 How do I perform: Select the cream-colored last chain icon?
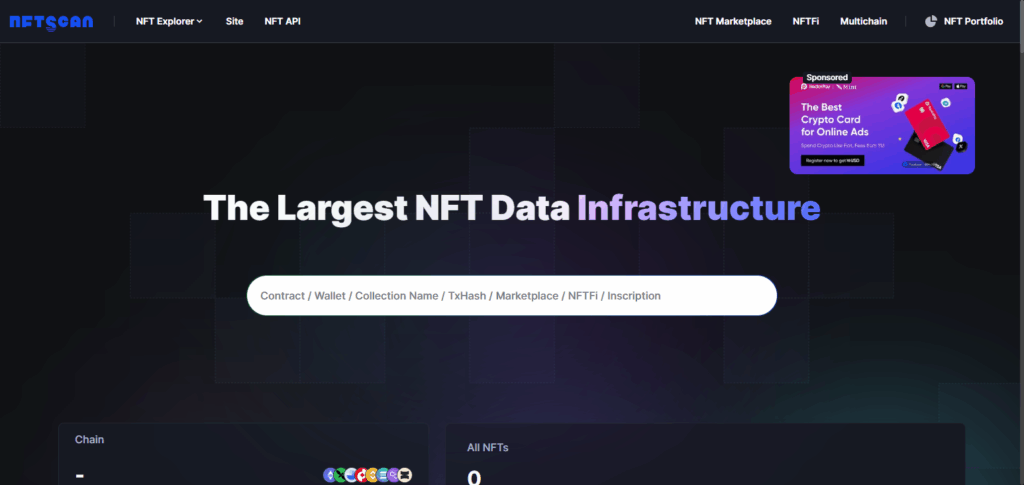tap(405, 475)
